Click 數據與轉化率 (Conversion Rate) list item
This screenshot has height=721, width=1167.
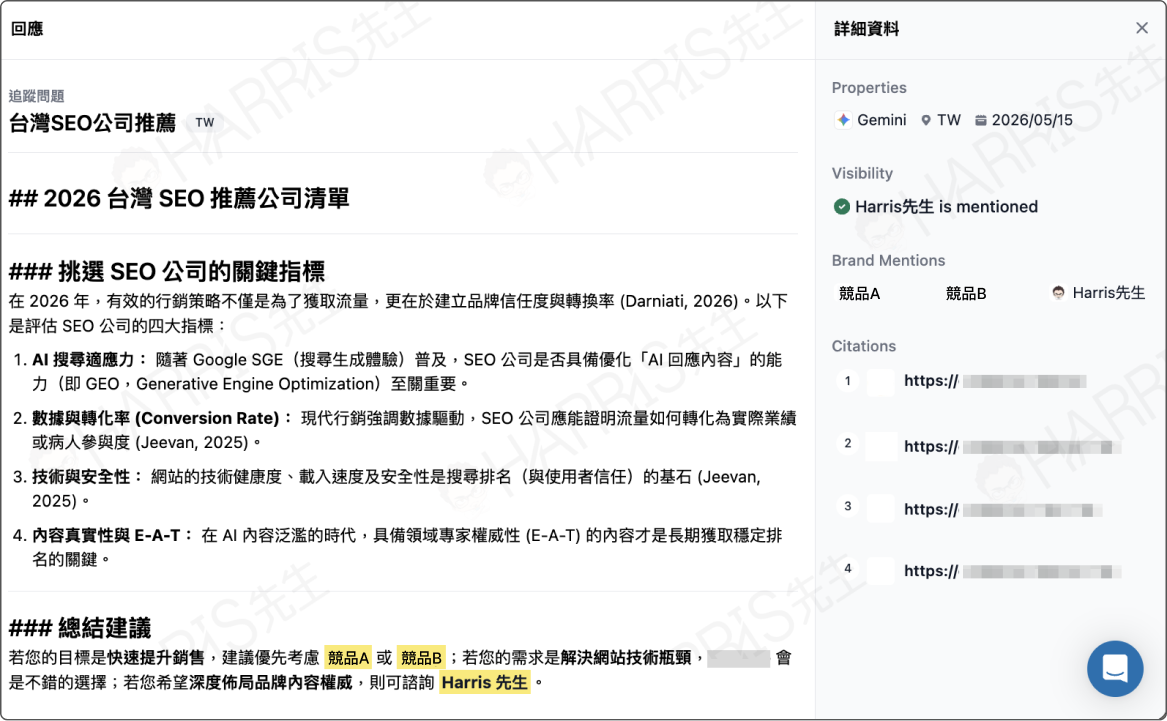tap(406, 430)
